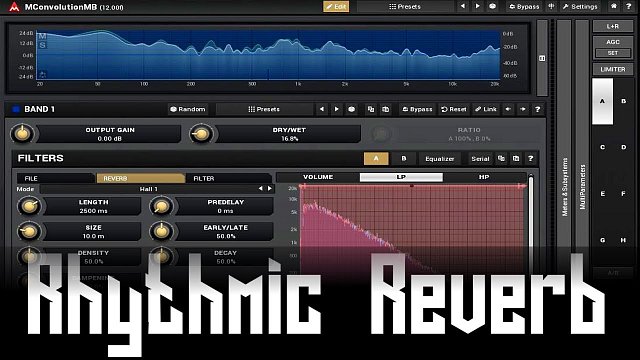Image resolution: width=640 pixels, height=360 pixels.
Task: Switch to the FILE tab
Action: pos(55,178)
